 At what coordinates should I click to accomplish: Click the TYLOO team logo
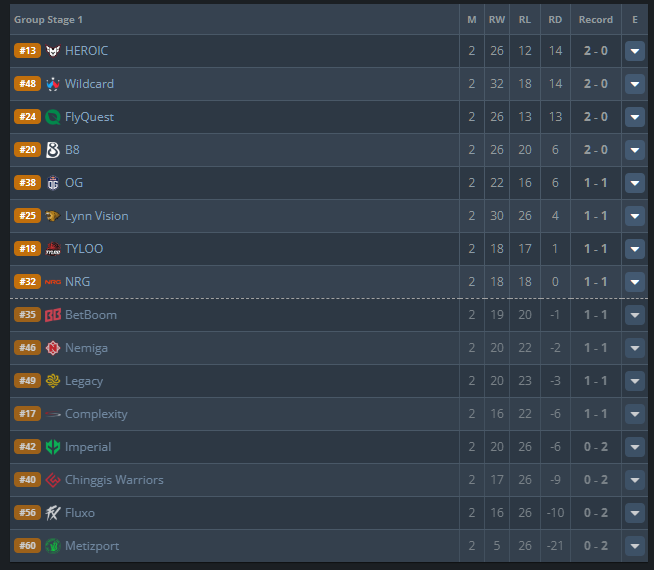tap(53, 249)
